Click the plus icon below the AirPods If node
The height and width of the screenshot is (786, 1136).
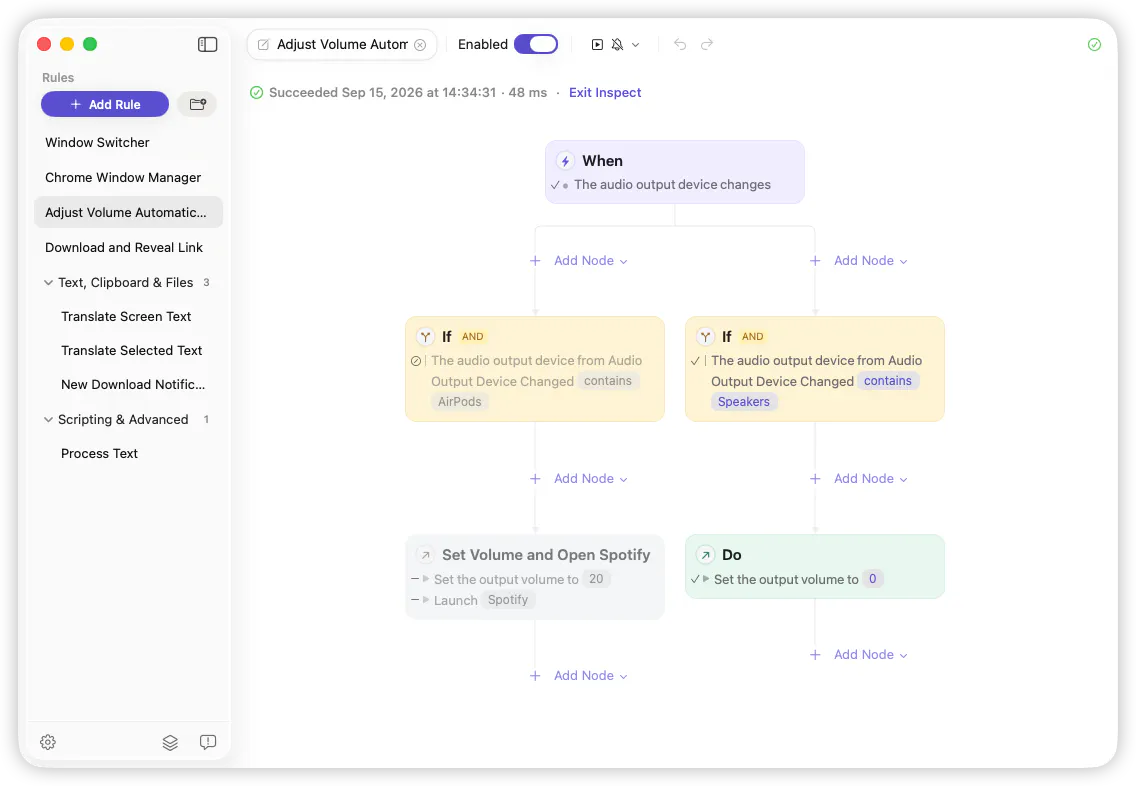(x=535, y=479)
